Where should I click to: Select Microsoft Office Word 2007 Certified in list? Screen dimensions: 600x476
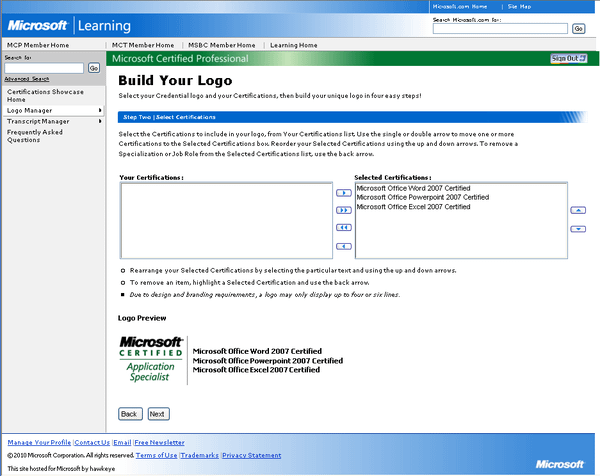413,188
